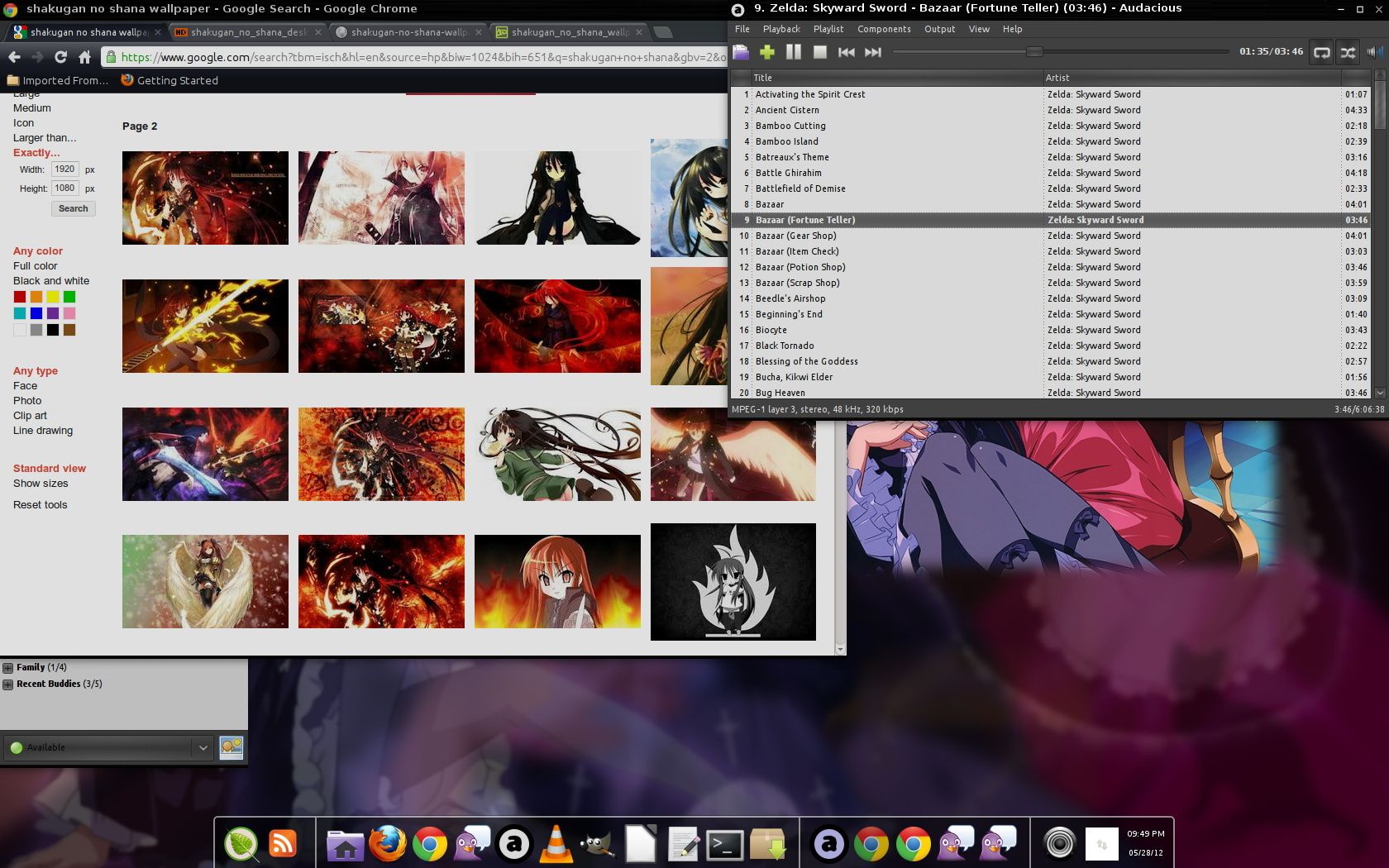Expand the Family group in Pidgin
Image resolution: width=1389 pixels, height=868 pixels.
pos(7,667)
